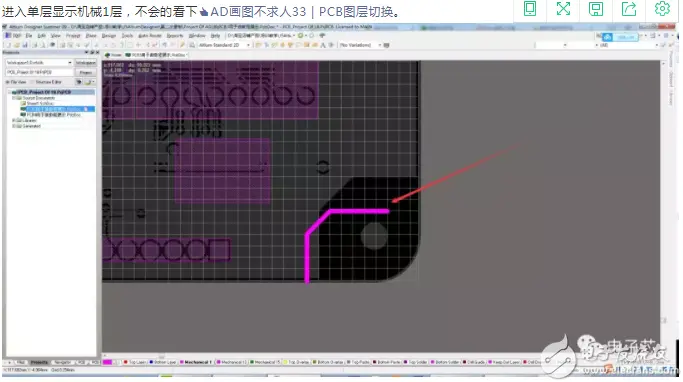This screenshot has height=382, width=683.
Task: Click the green save image icon
Action: click(x=595, y=8)
